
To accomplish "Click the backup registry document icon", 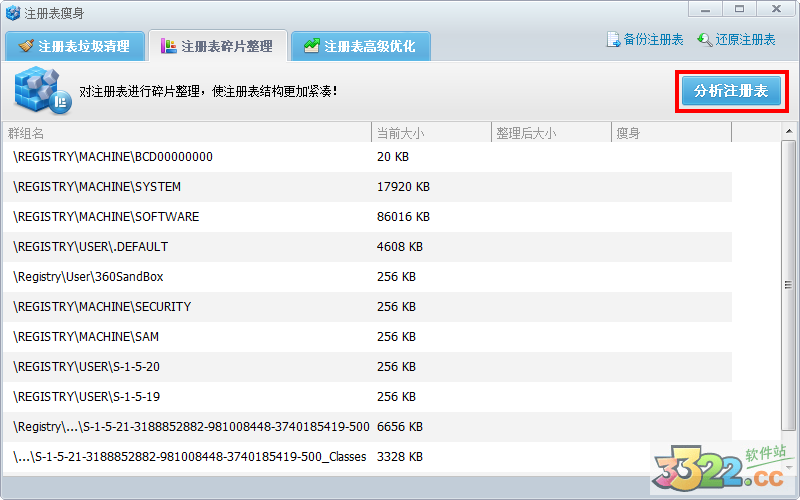I will [x=613, y=40].
